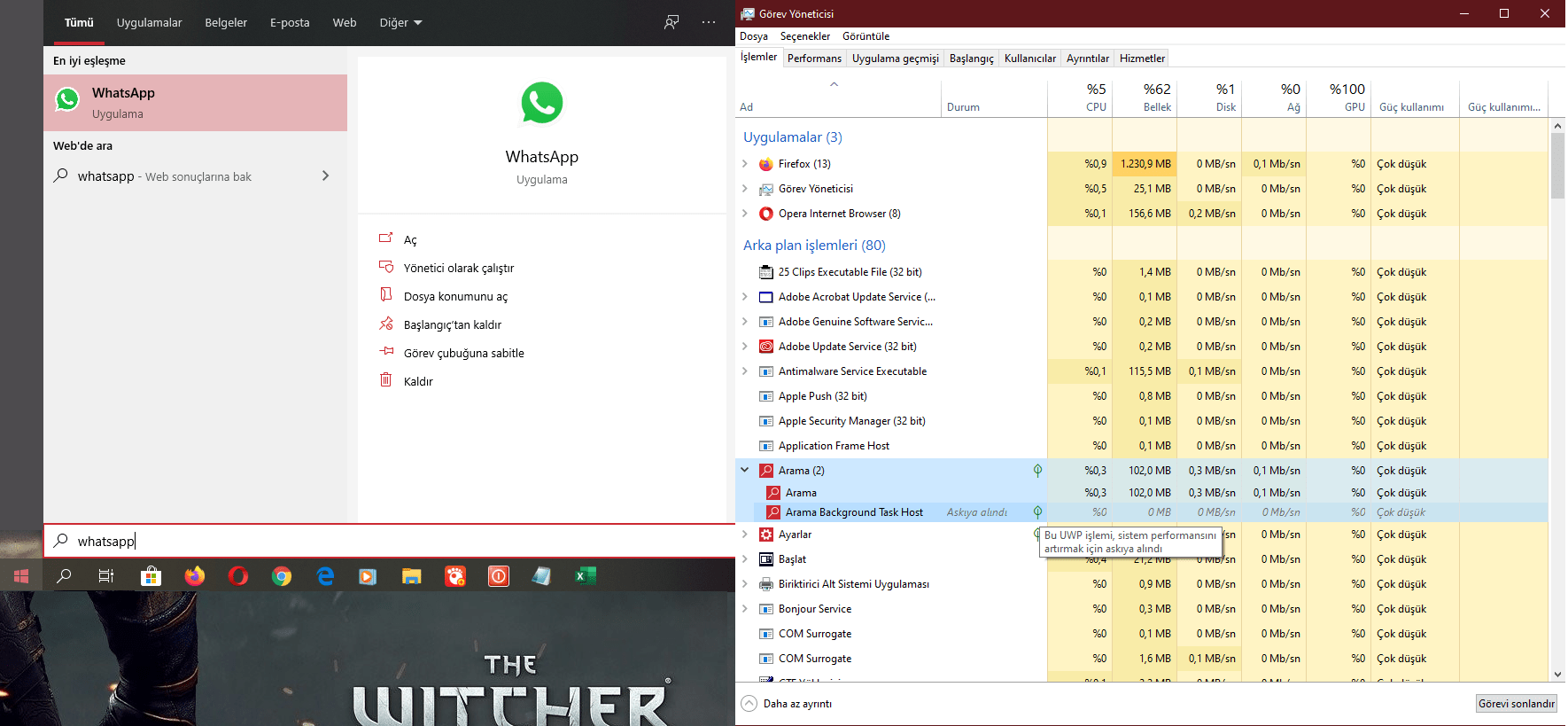Click the chevron beside whatsapp web result
The height and width of the screenshot is (726, 1568).
pos(325,176)
